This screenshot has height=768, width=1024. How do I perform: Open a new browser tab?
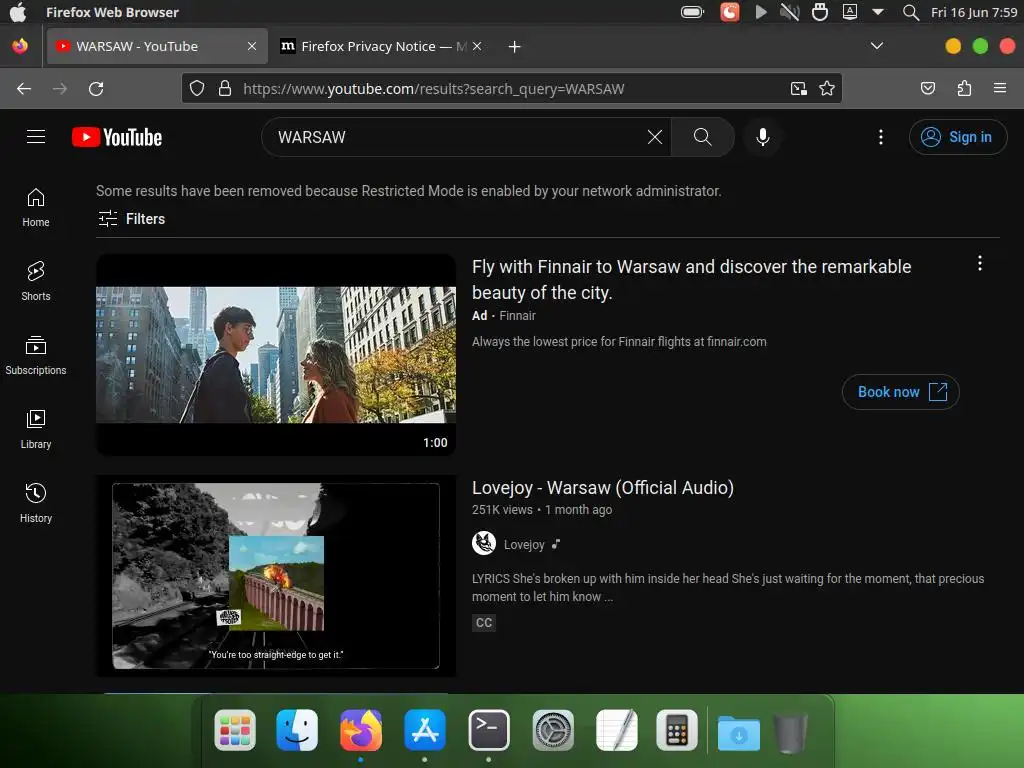pyautogui.click(x=515, y=46)
